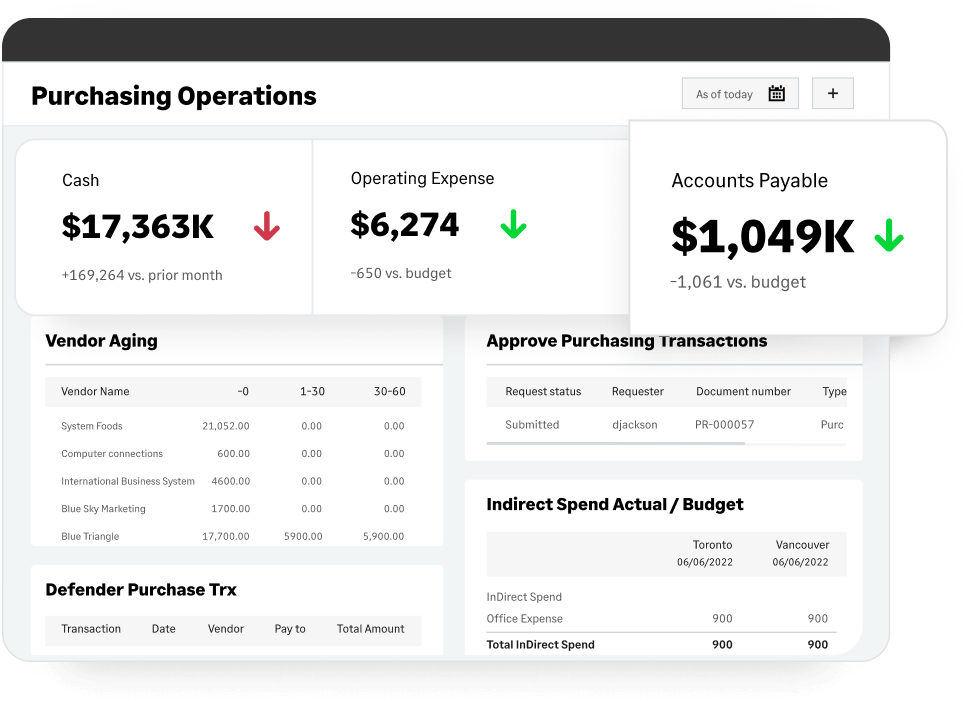Open the calendar date picker icon
This screenshot has height=703, width=963.
point(777,92)
